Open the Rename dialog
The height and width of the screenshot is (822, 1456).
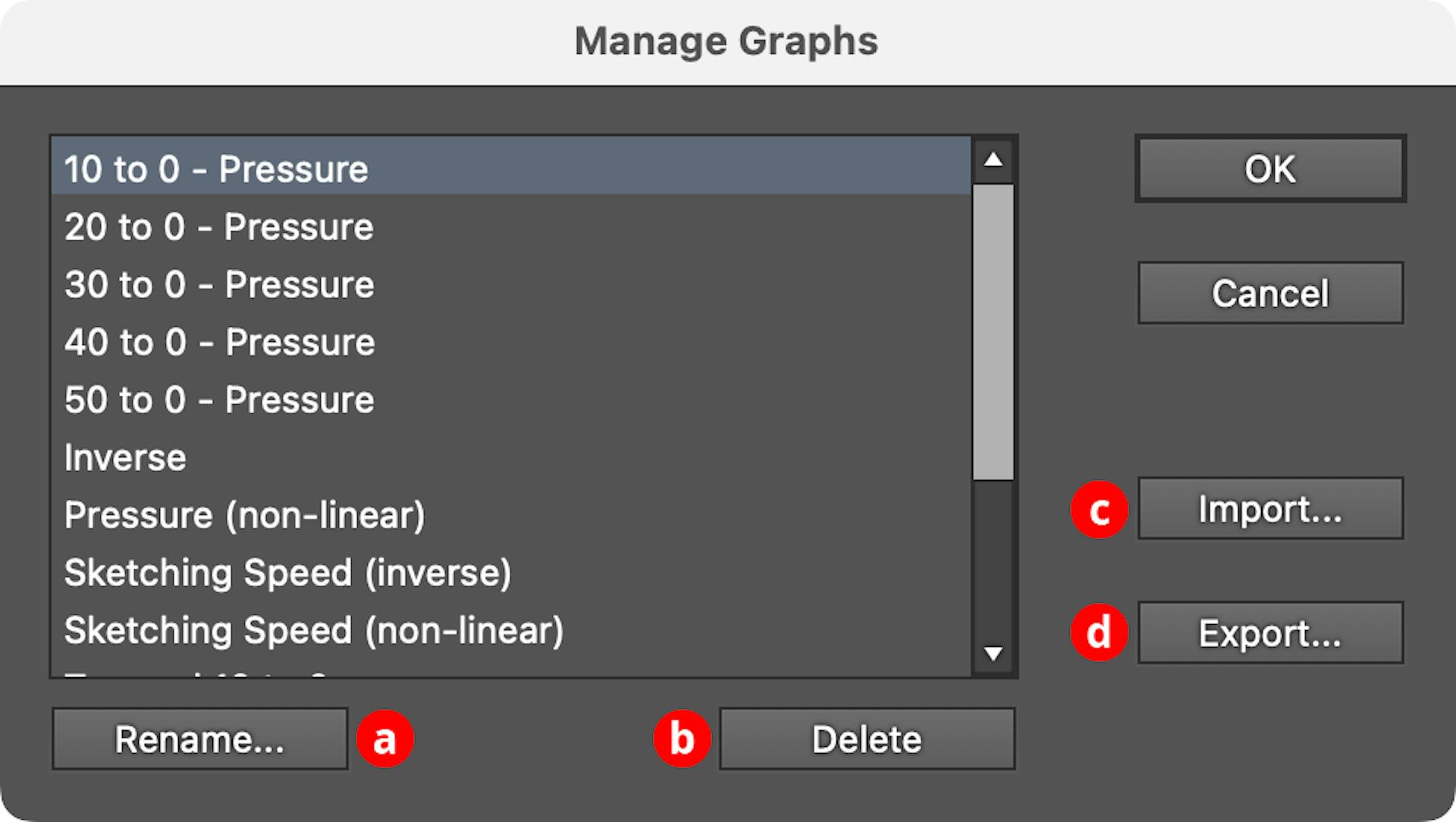199,739
